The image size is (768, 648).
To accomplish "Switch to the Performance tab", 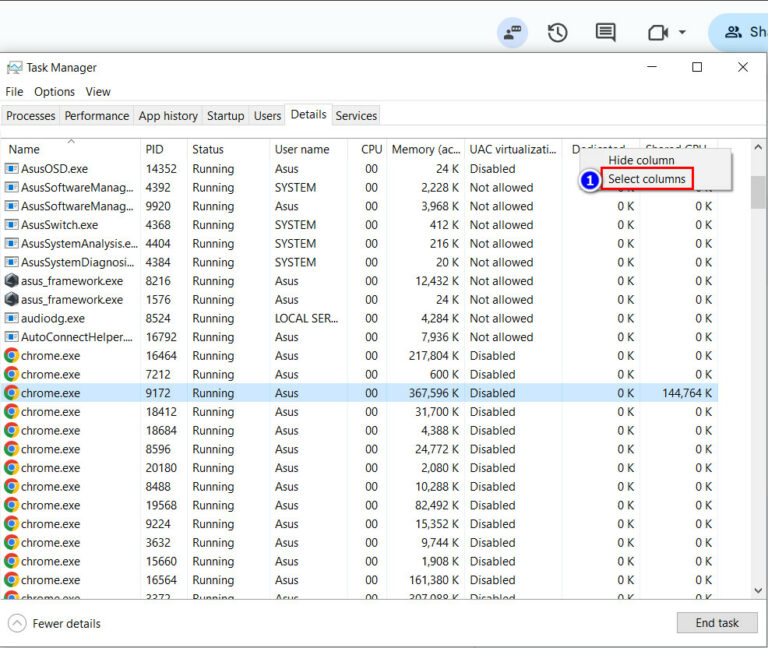I will [x=97, y=116].
